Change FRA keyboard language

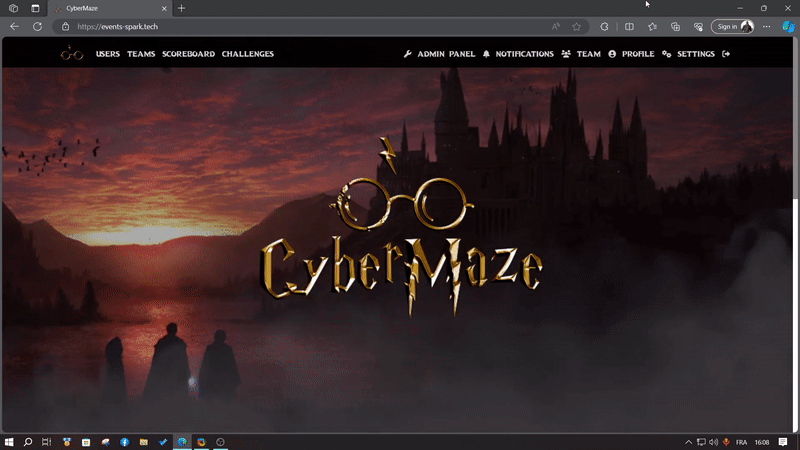point(742,442)
